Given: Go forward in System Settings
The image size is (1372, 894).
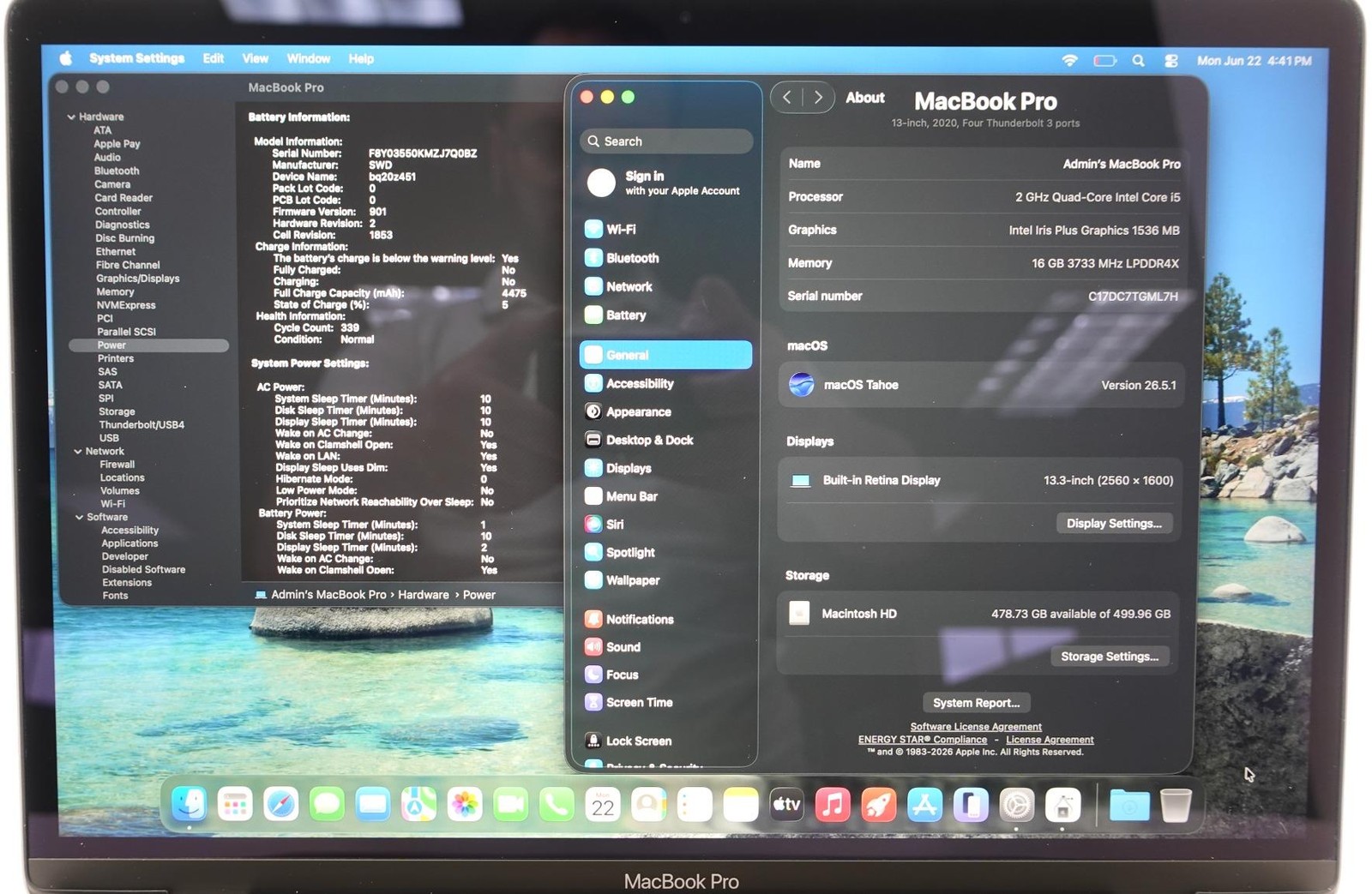Looking at the screenshot, I should pos(818,97).
